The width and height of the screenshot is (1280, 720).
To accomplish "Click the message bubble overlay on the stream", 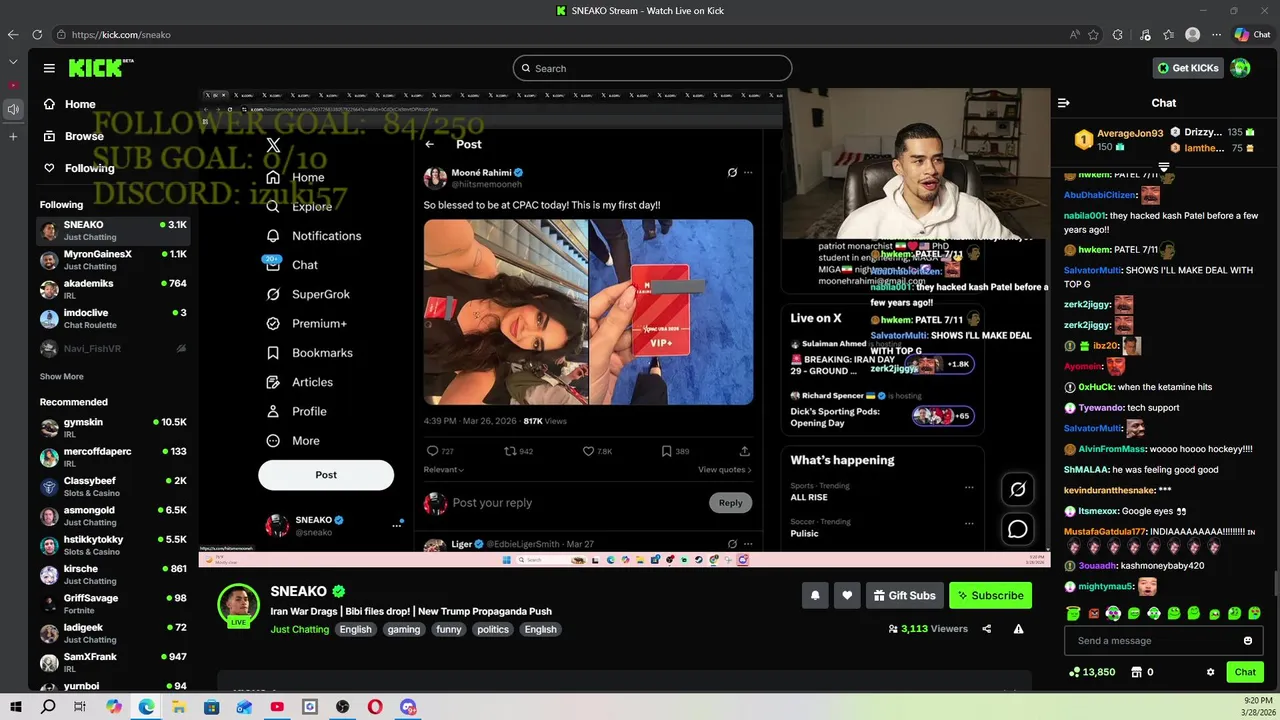I will [x=1018, y=529].
